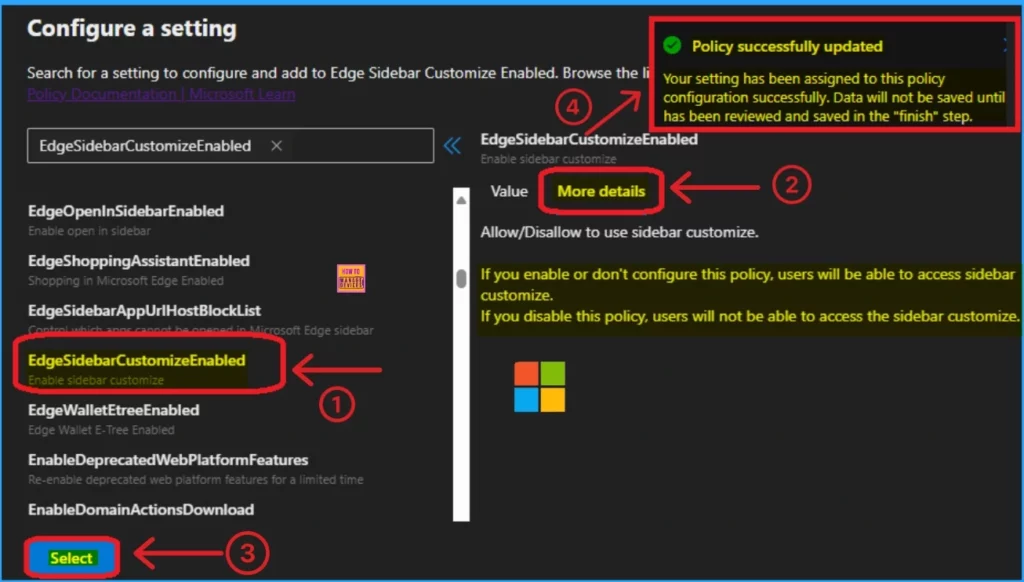Collapse panel with double chevron icon

pos(452,146)
